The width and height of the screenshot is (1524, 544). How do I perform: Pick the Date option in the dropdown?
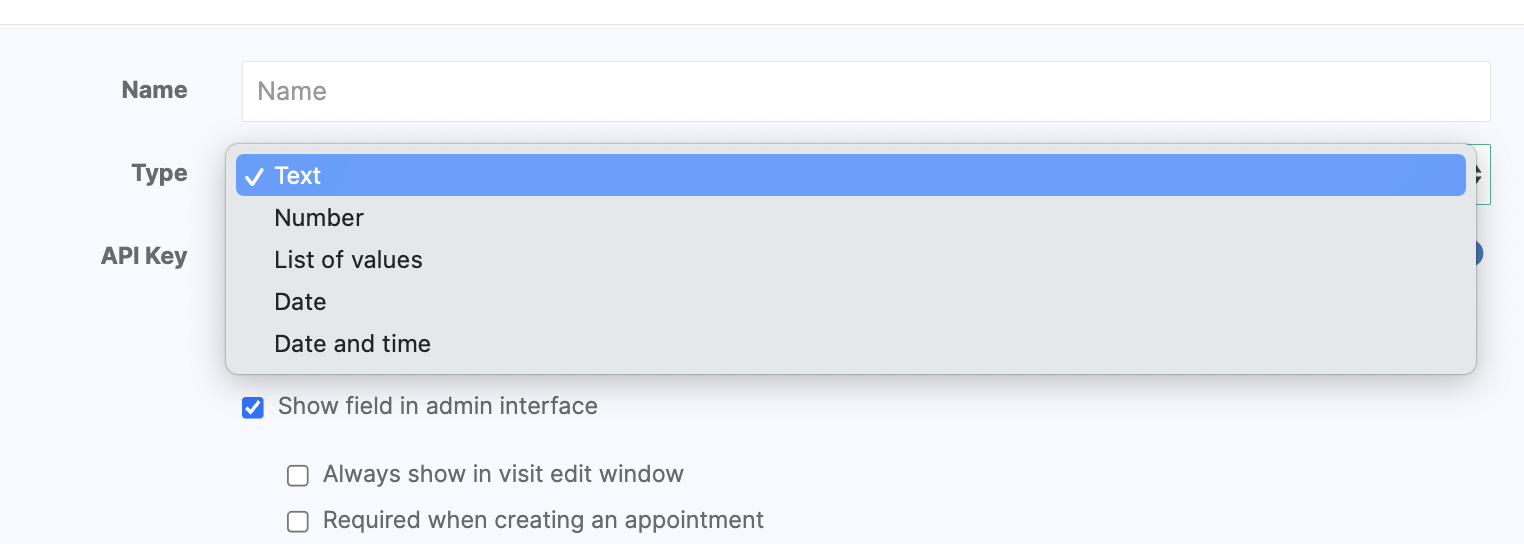point(300,302)
